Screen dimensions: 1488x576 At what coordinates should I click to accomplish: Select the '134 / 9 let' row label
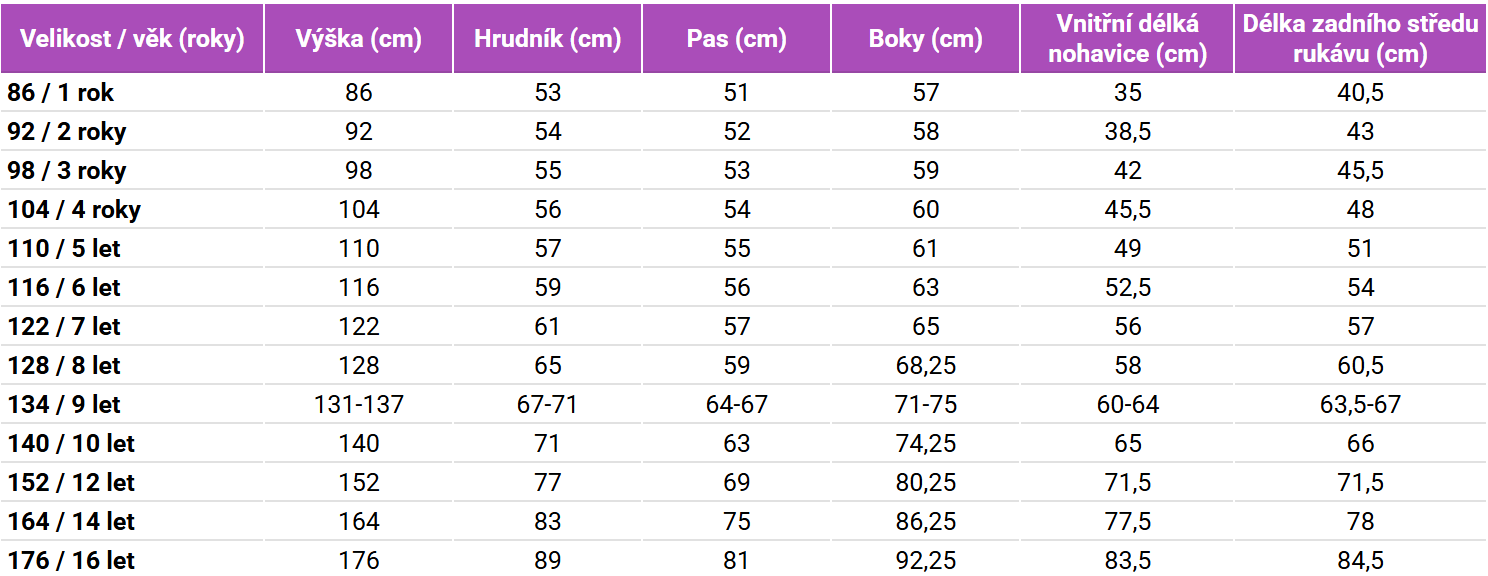pos(64,405)
